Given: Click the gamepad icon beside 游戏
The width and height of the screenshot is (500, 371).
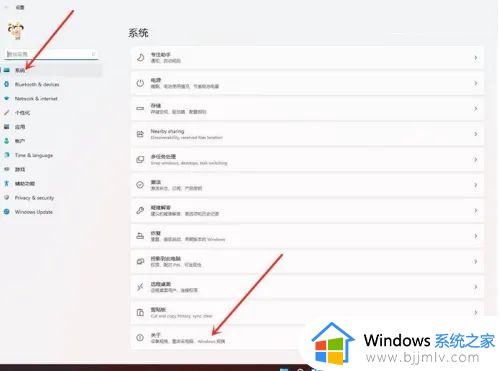Looking at the screenshot, I should (7, 169).
